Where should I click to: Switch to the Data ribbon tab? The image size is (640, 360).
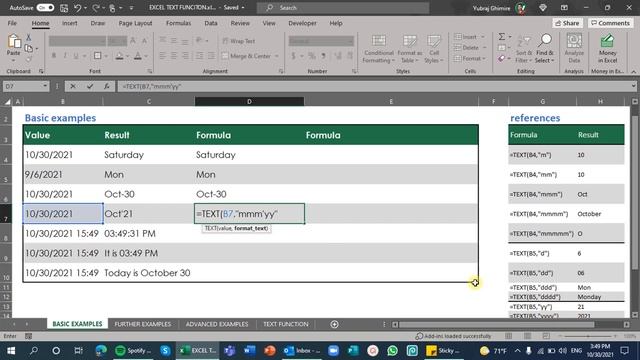(x=211, y=23)
